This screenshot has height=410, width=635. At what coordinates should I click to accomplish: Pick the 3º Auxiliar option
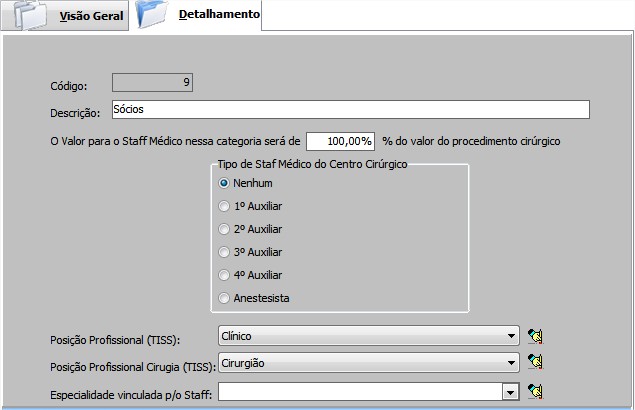(x=225, y=252)
